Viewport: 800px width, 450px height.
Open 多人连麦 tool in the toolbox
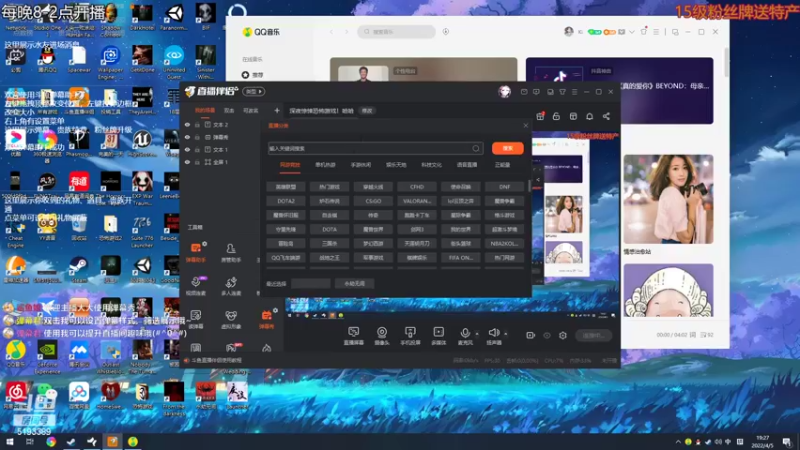pos(231,286)
